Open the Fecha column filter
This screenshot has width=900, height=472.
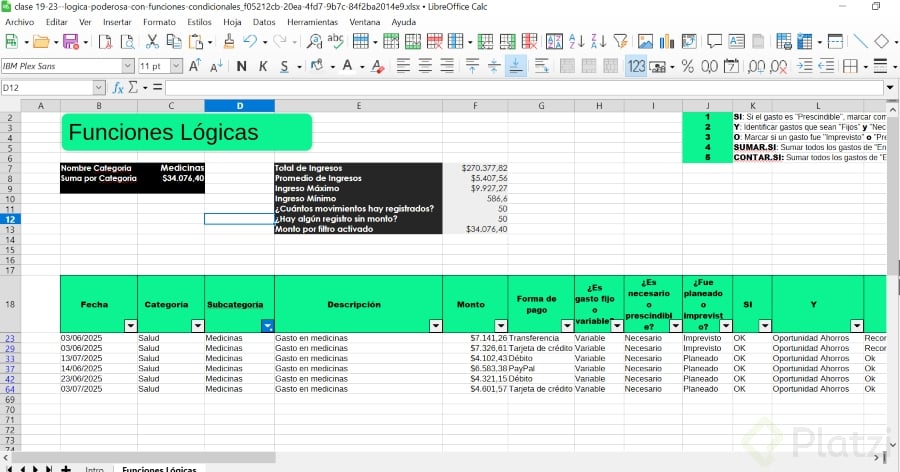coord(131,326)
